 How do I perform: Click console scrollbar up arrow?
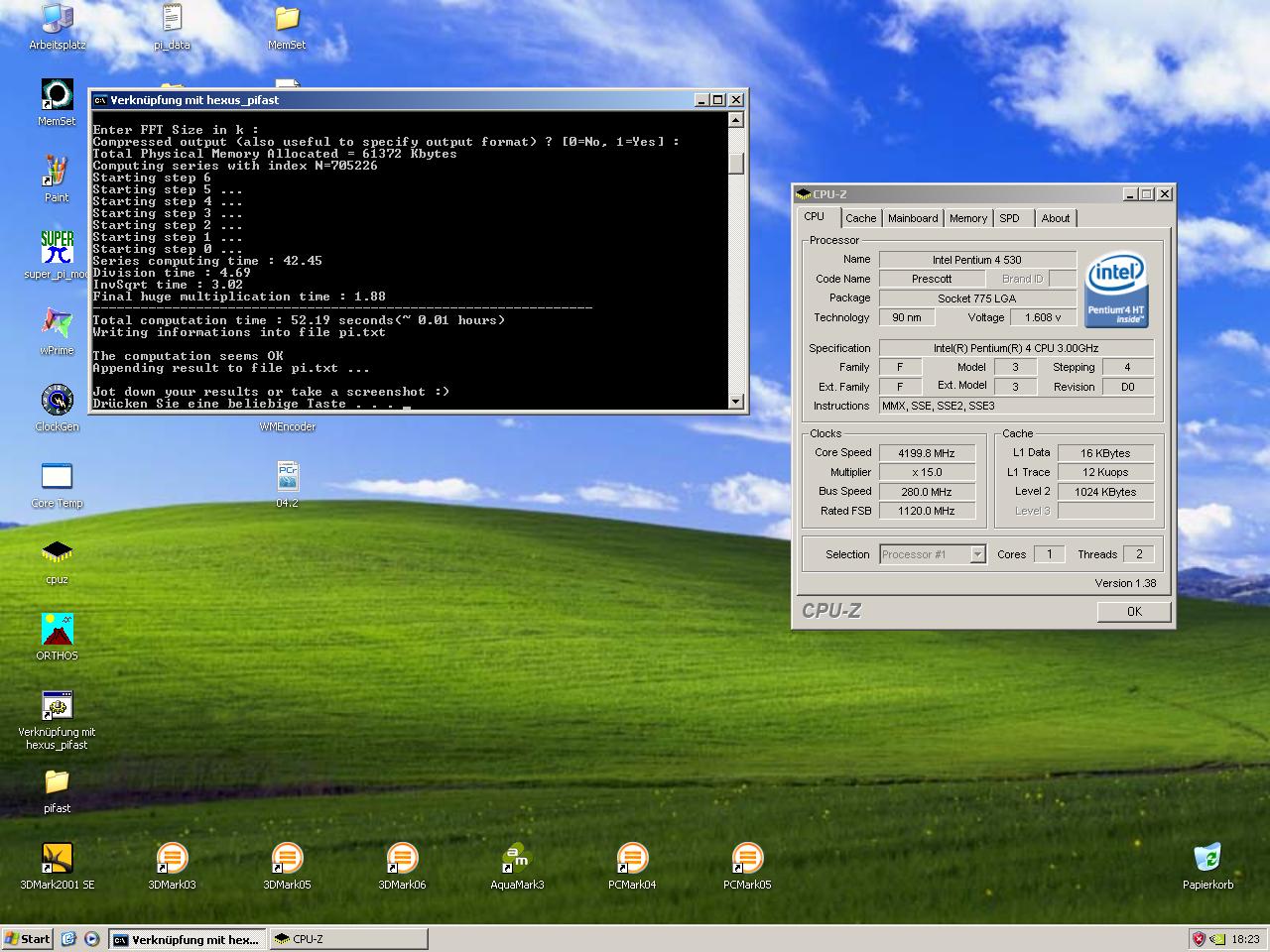(736, 120)
